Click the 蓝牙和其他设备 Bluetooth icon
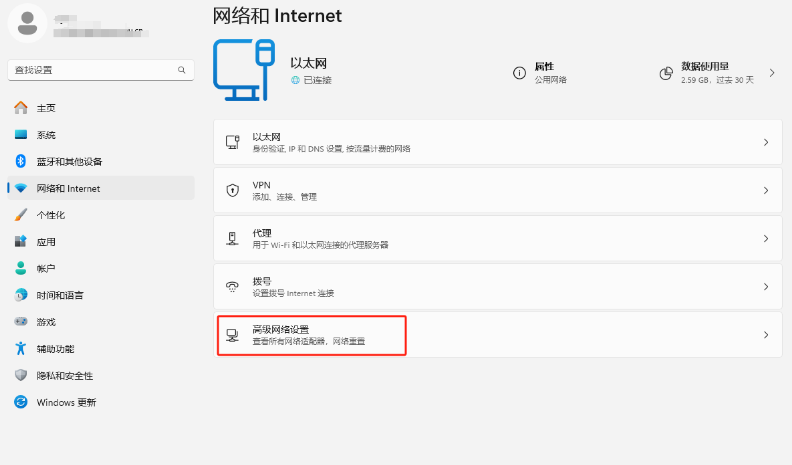The height and width of the screenshot is (465, 792). click(x=20, y=162)
